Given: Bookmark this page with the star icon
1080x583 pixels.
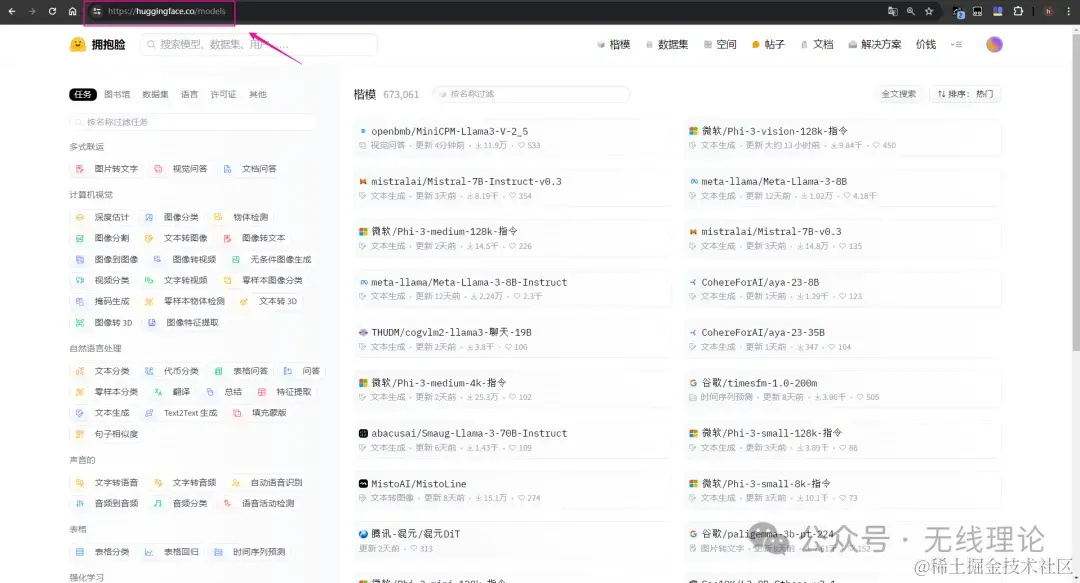Looking at the screenshot, I should point(929,11).
